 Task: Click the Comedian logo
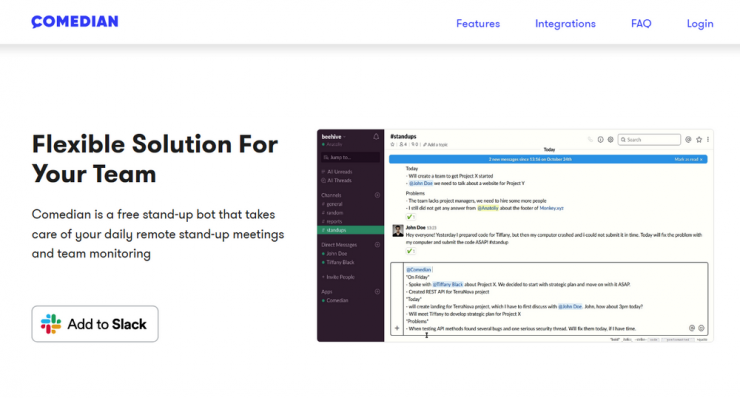tap(75, 22)
